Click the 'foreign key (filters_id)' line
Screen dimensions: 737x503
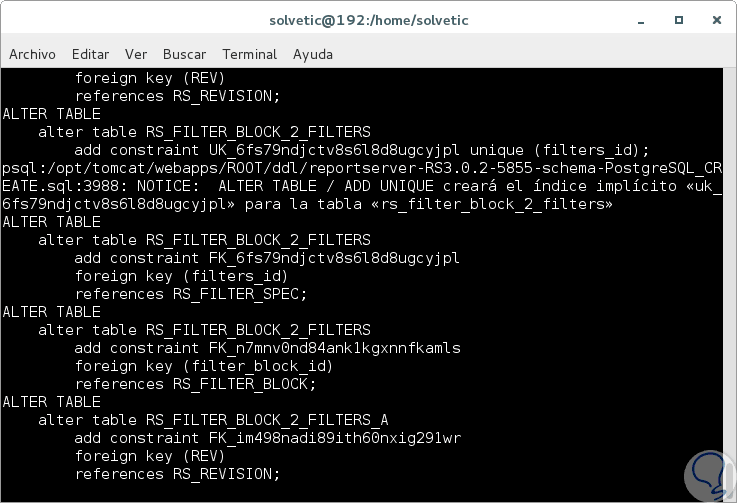coord(182,276)
